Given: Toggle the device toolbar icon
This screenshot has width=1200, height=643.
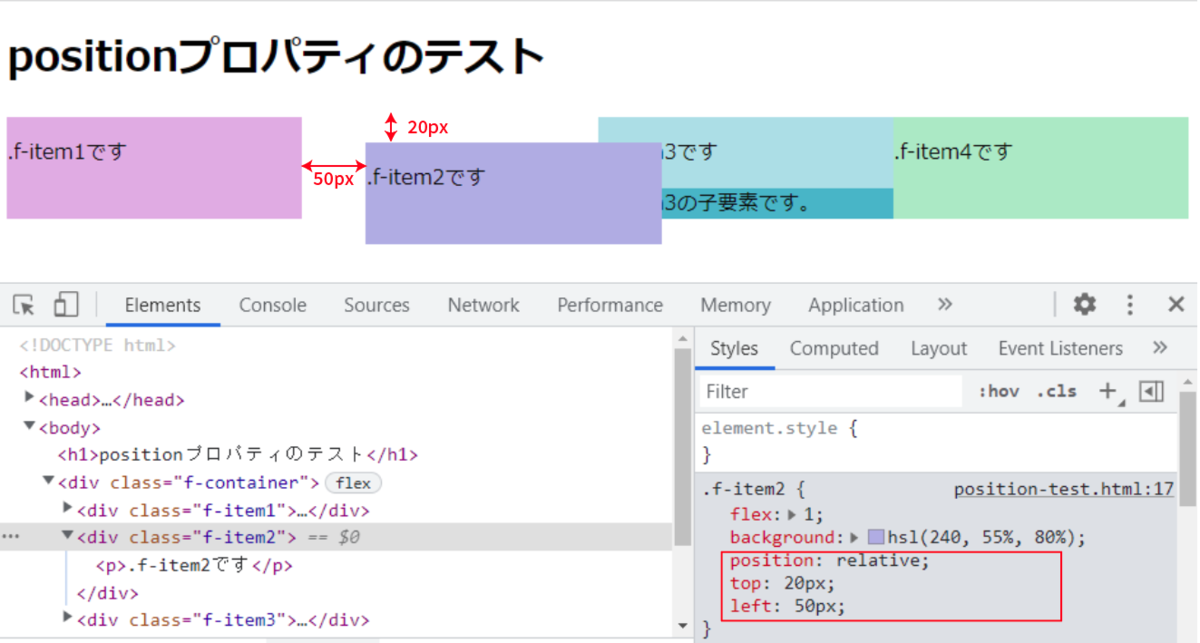Looking at the screenshot, I should pos(66,305).
